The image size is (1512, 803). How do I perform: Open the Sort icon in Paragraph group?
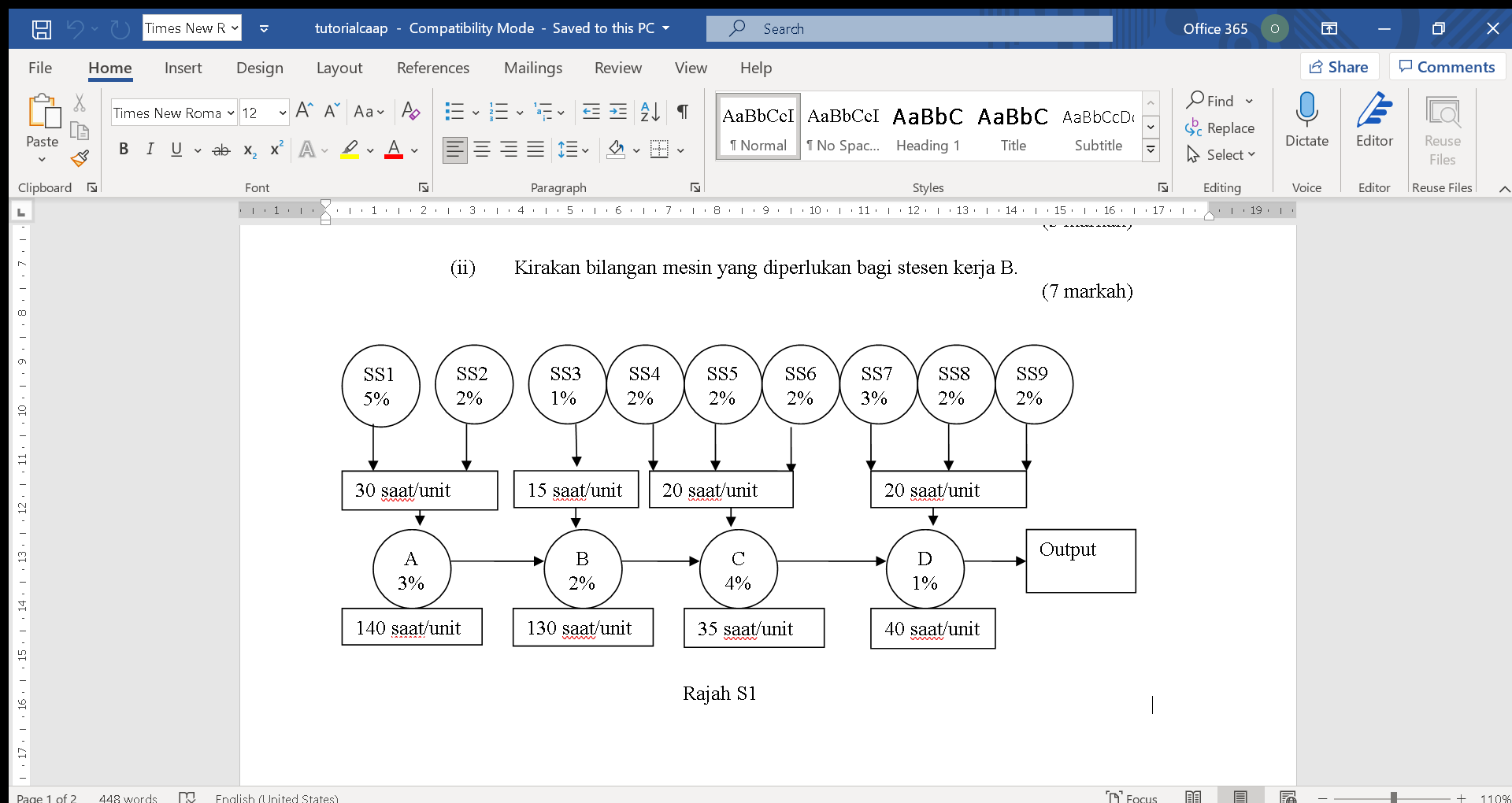[x=650, y=113]
